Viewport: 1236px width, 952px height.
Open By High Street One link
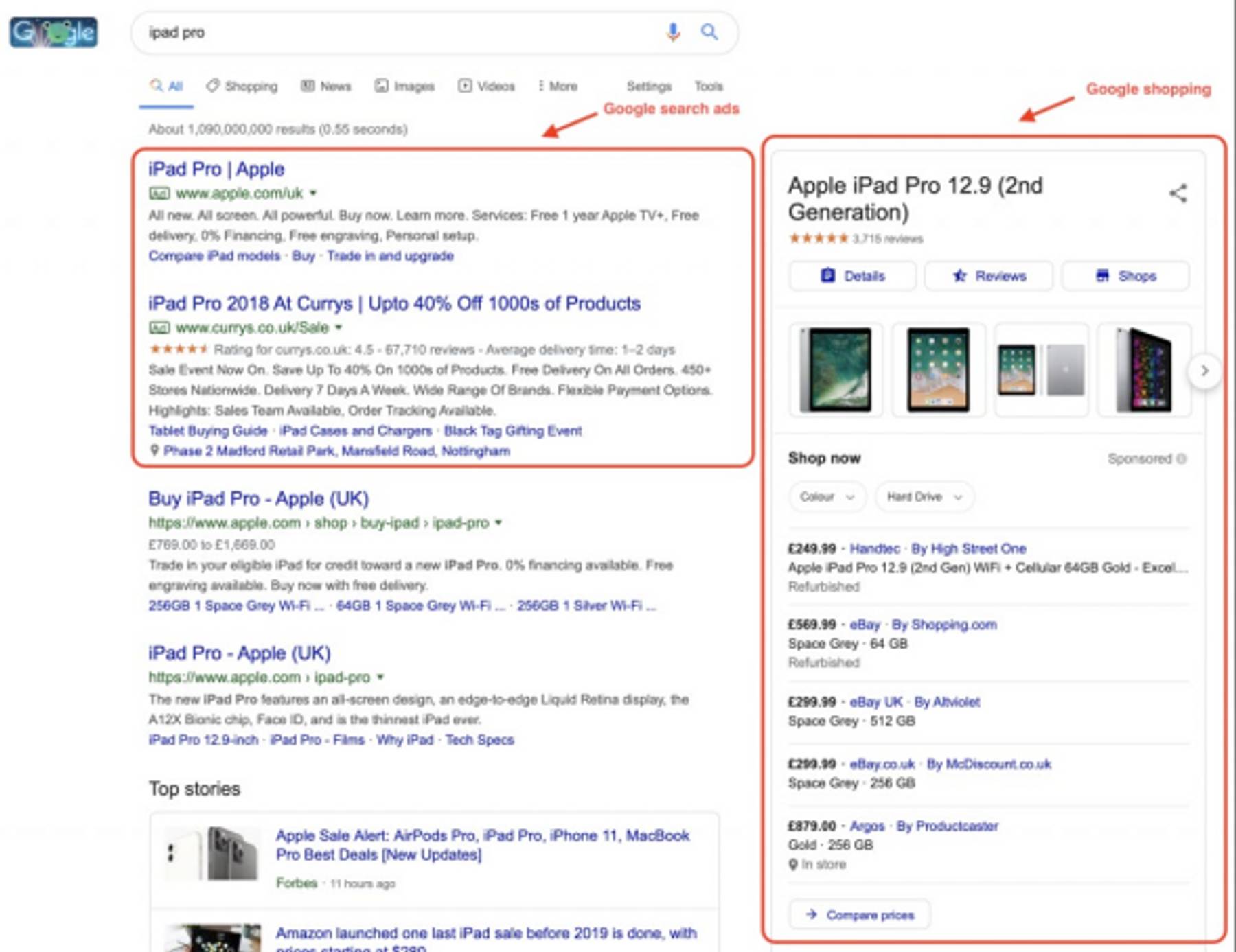click(968, 548)
